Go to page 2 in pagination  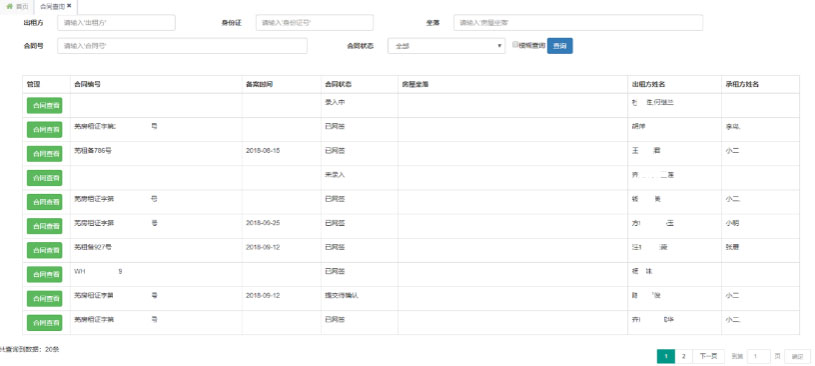(683, 356)
